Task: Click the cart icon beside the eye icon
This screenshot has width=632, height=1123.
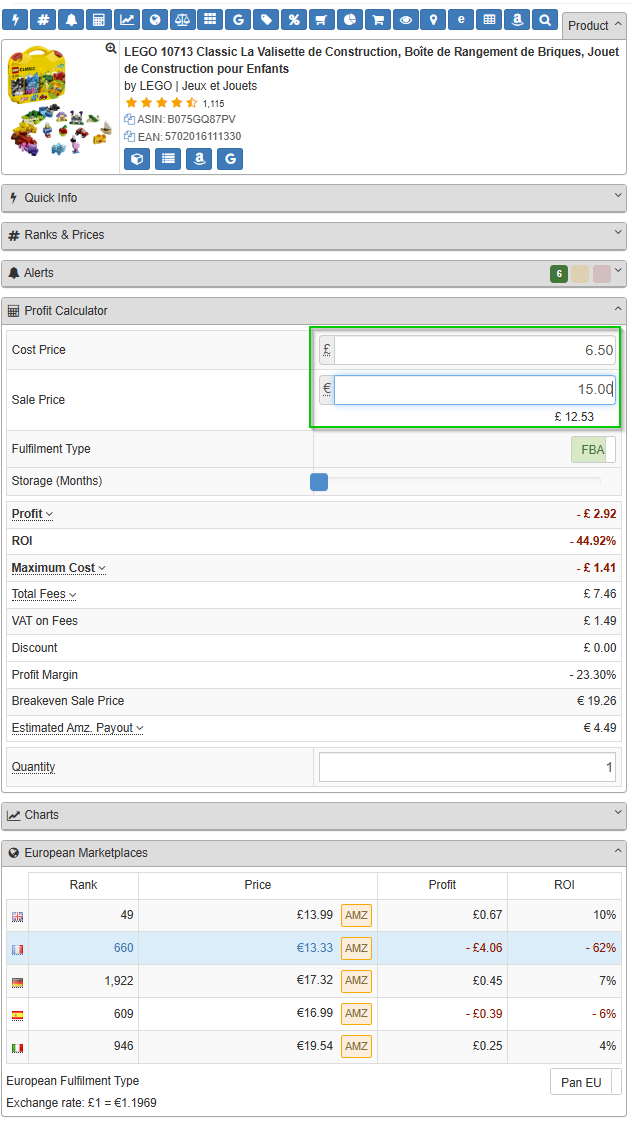Action: coord(378,19)
